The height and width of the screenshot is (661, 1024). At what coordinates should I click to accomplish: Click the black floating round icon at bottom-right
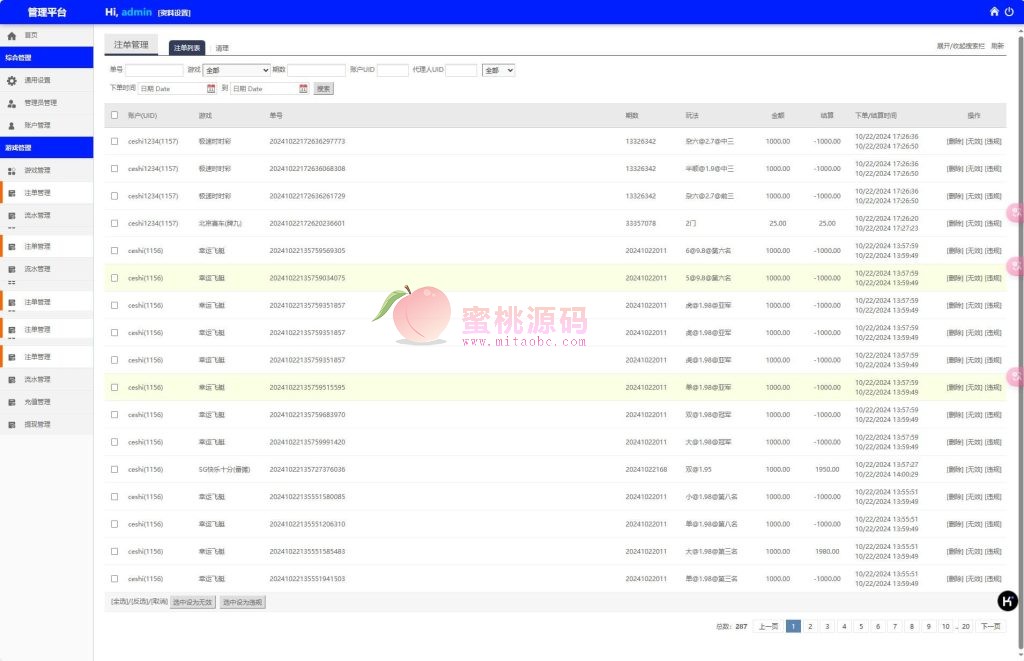point(1008,601)
